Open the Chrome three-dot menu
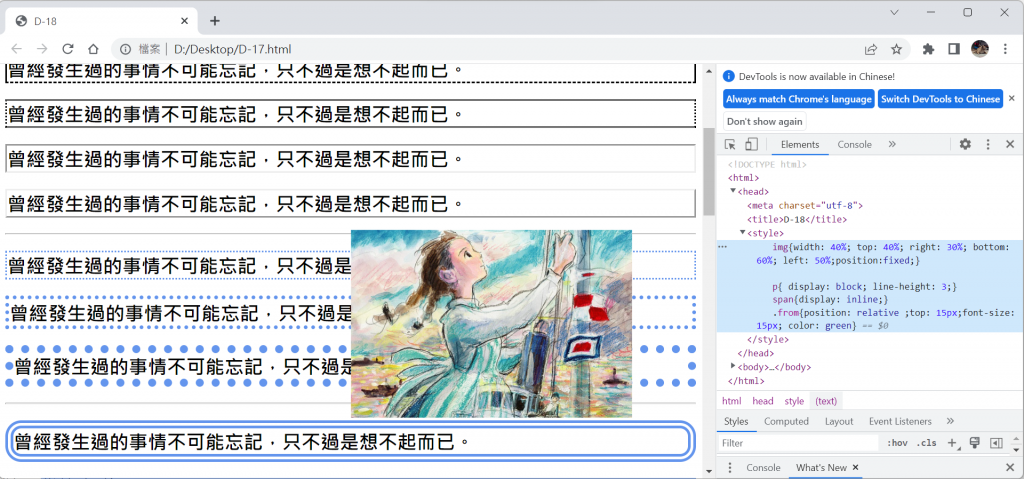1024x479 pixels. [x=1005, y=49]
